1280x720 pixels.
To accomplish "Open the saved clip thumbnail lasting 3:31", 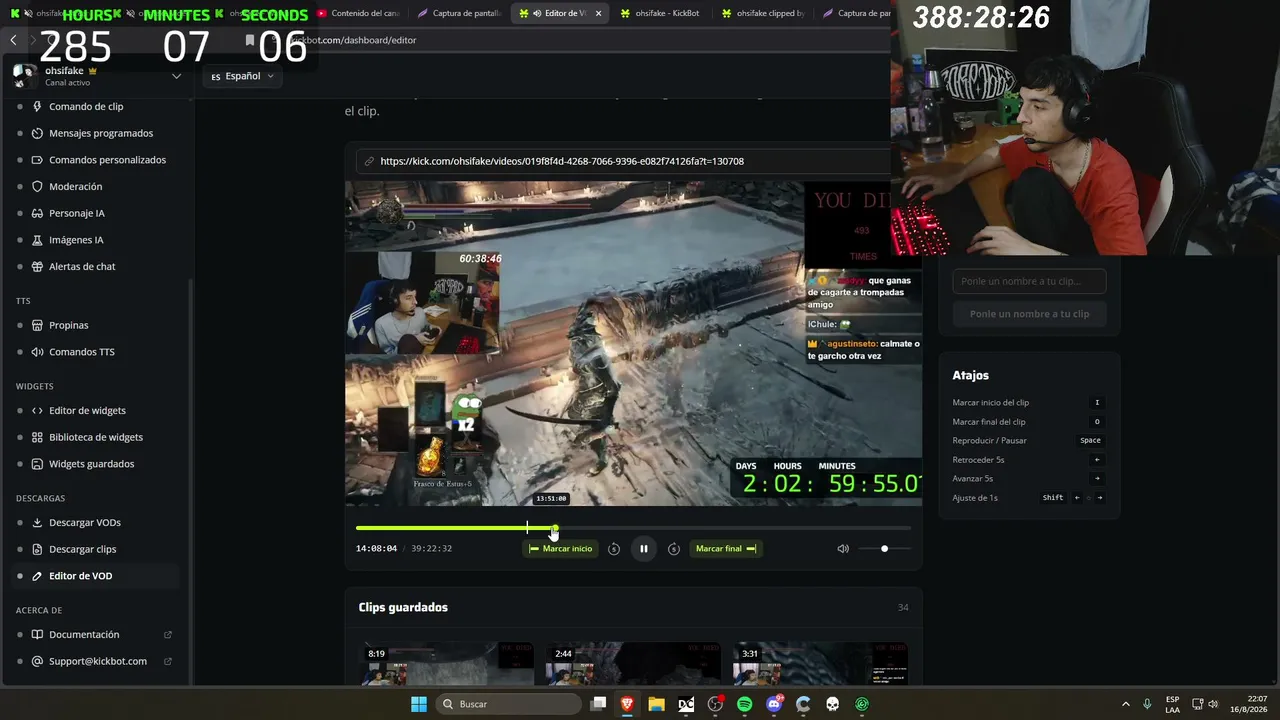I will tap(820, 664).
